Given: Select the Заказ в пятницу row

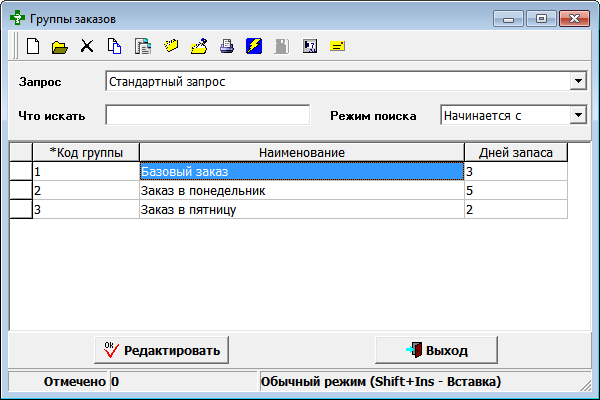Looking at the screenshot, I should (x=301, y=209).
